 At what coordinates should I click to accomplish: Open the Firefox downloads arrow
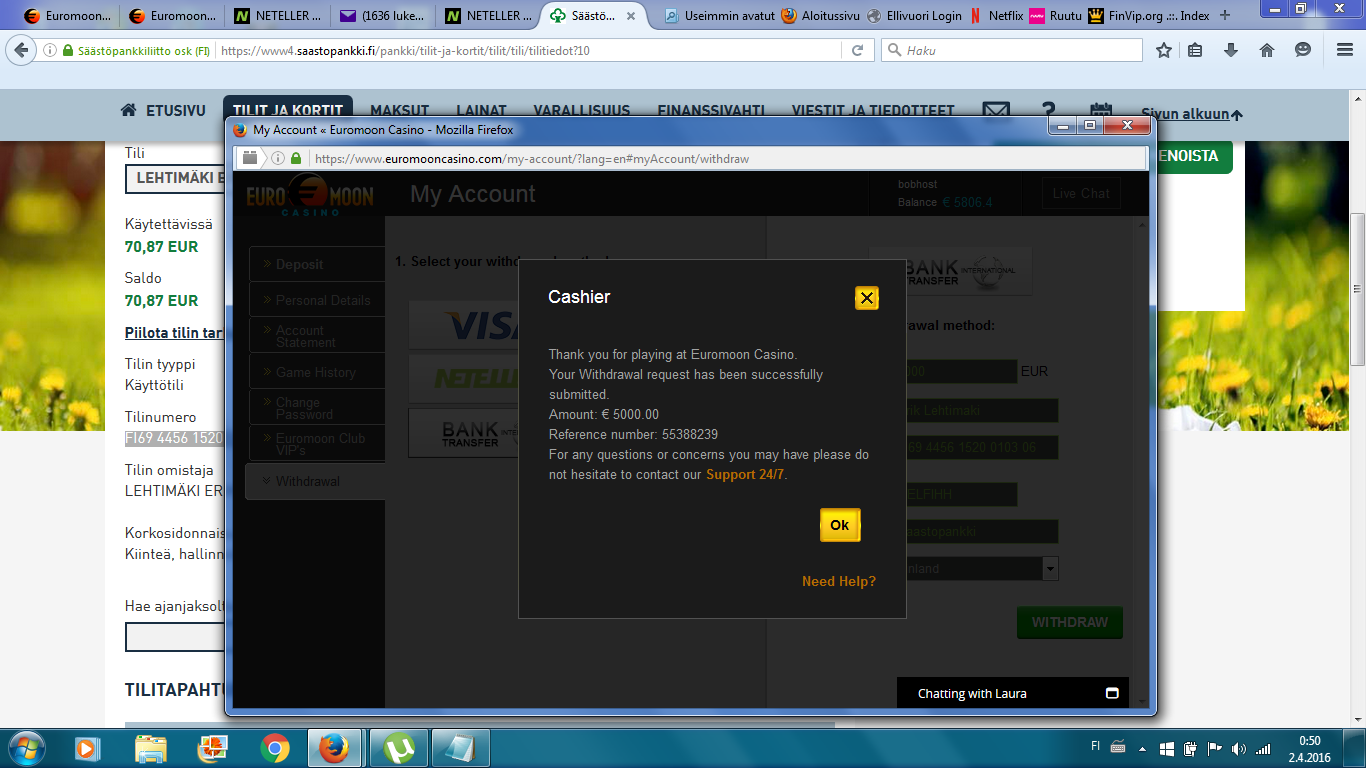coord(1231,50)
